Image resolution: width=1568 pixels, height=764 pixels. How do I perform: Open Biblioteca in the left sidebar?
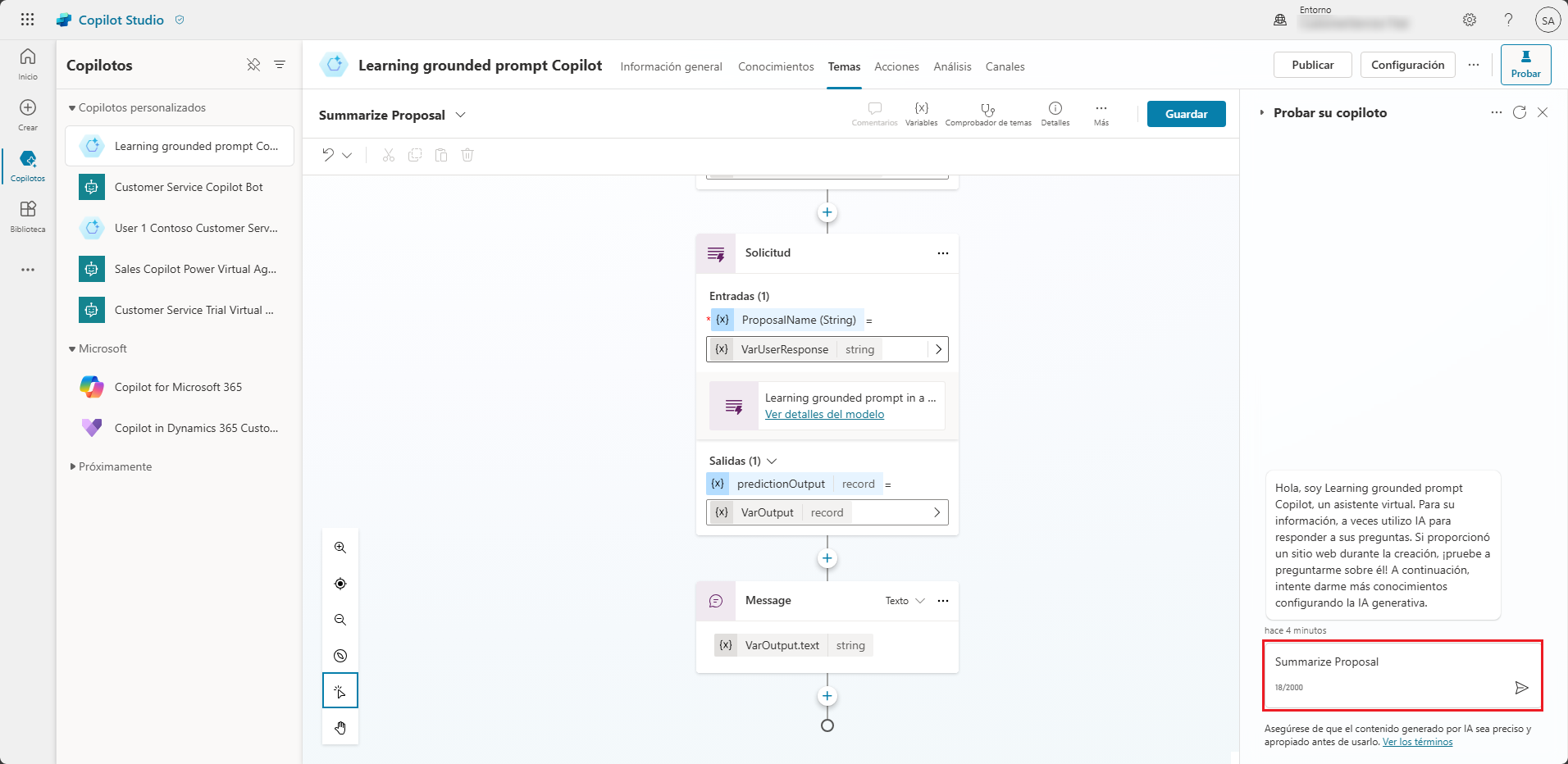[28, 216]
